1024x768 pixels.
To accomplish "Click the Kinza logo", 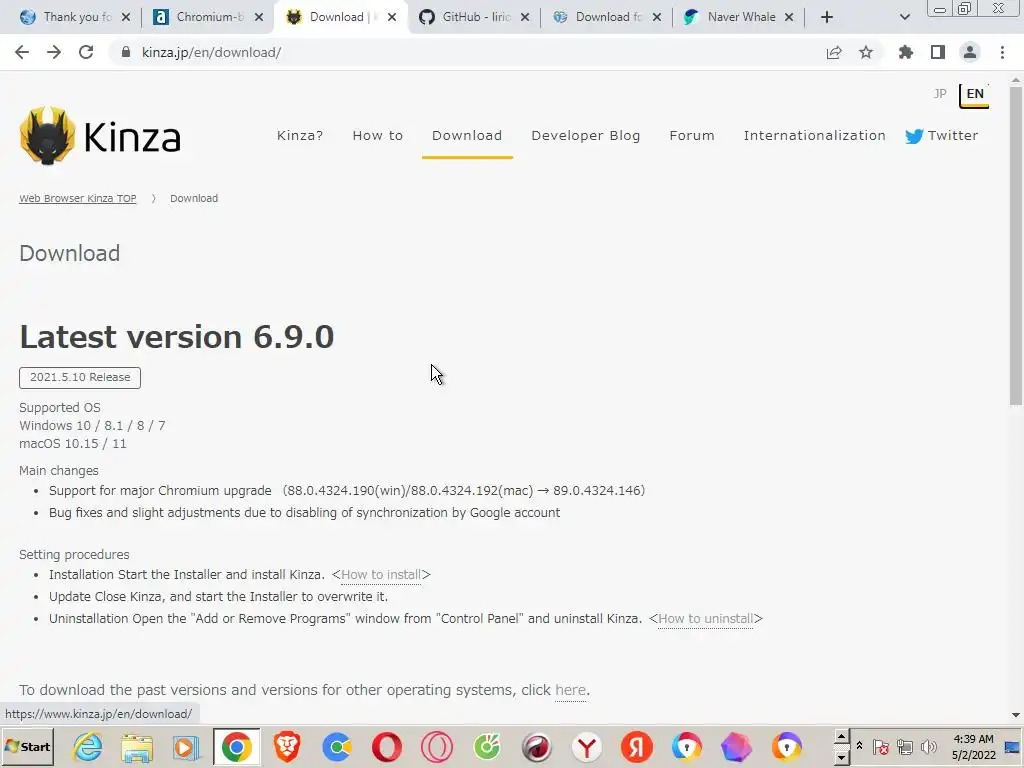I will 100,136.
